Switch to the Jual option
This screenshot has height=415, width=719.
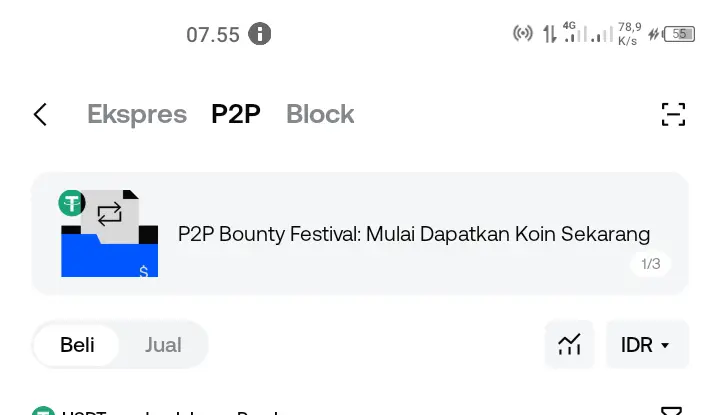tap(163, 345)
